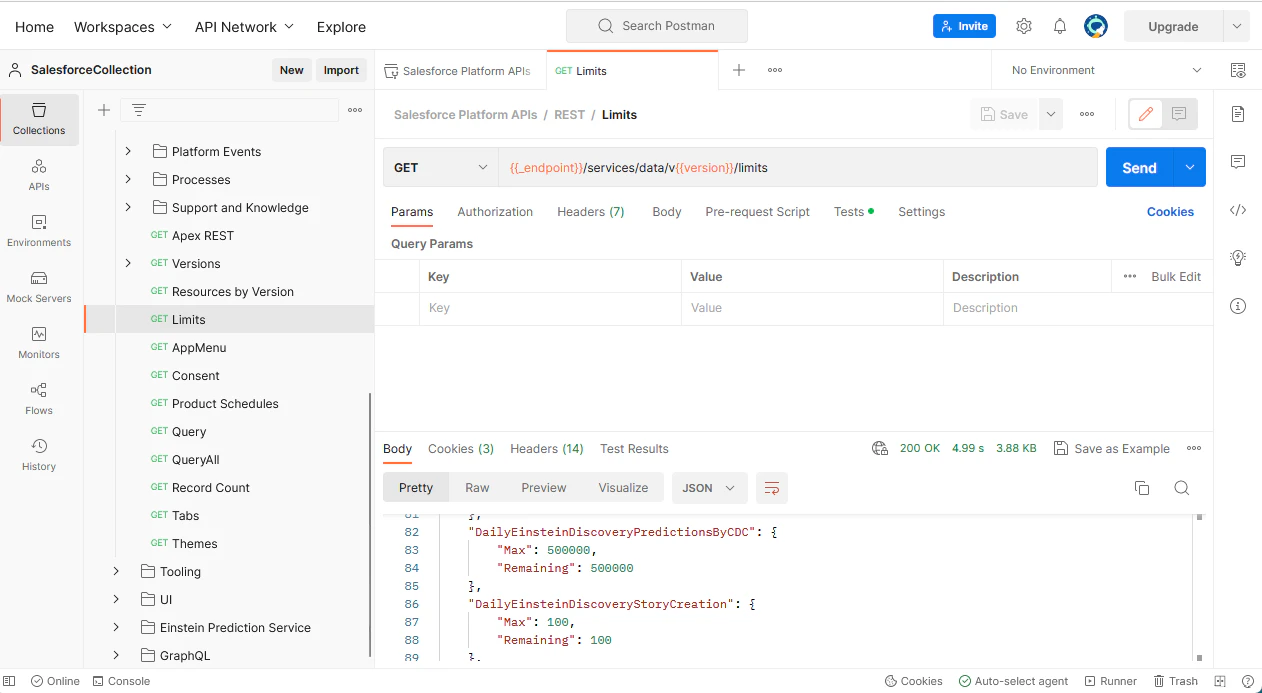The height and width of the screenshot is (693, 1262).
Task: Expand the Tooling folder
Action: [x=116, y=572]
